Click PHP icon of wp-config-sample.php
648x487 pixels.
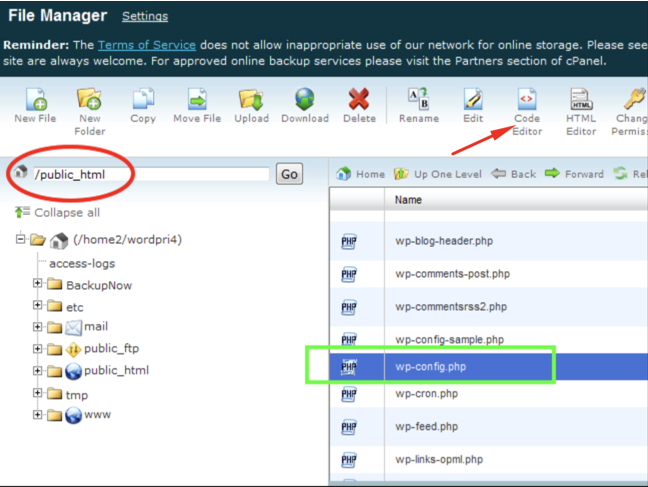349,339
